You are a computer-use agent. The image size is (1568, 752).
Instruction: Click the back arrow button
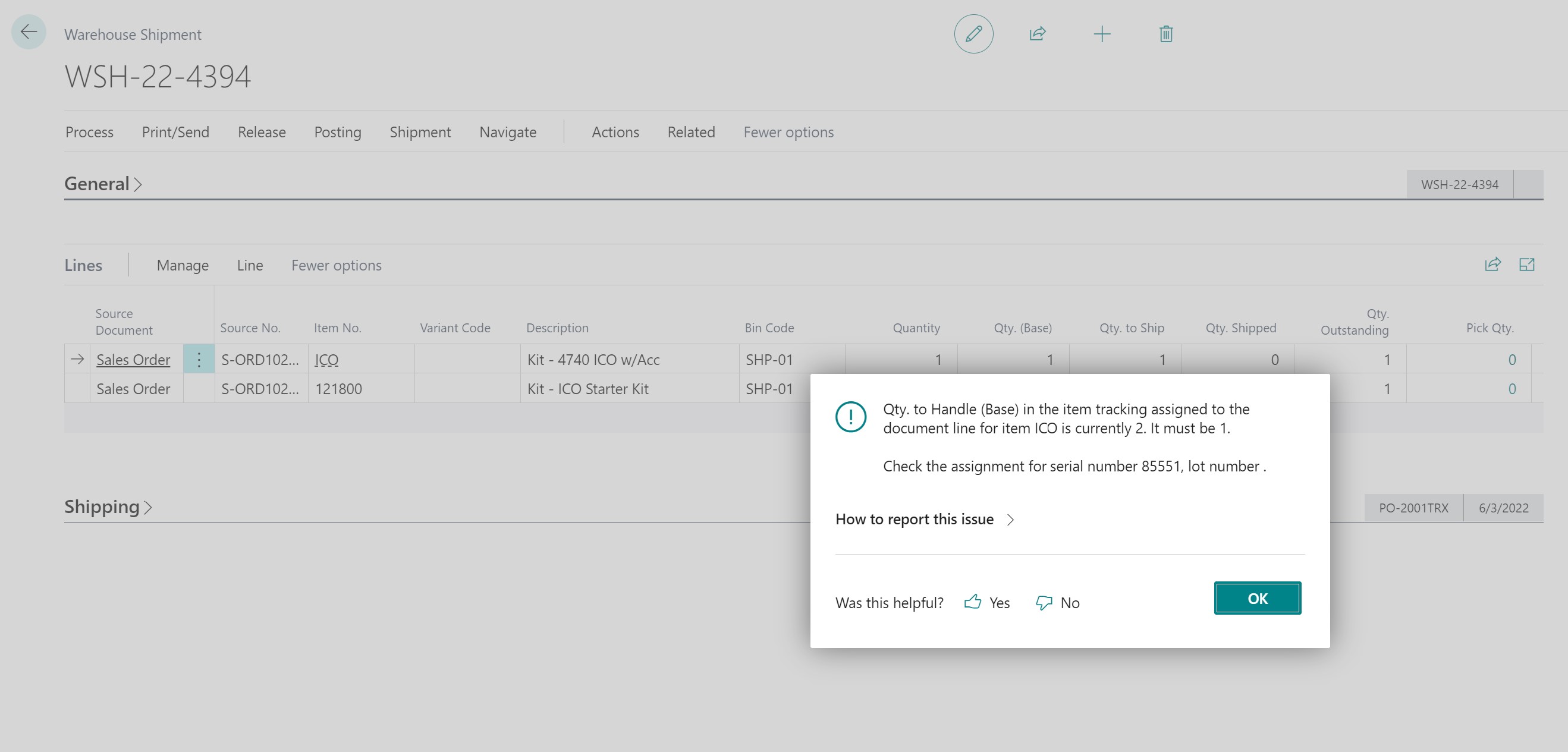point(29,32)
